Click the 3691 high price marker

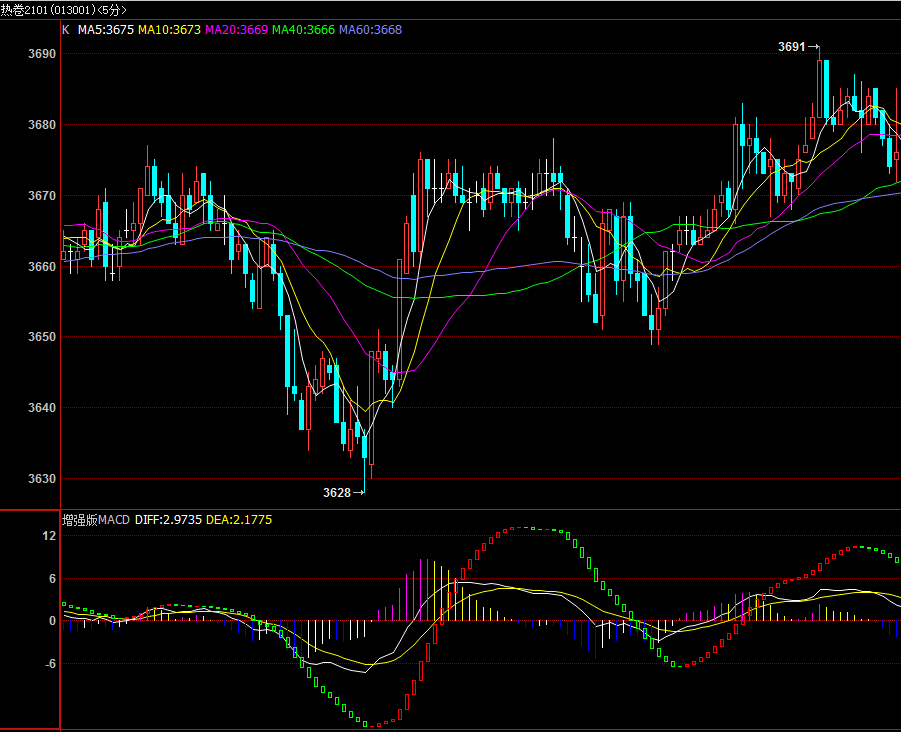pos(798,47)
